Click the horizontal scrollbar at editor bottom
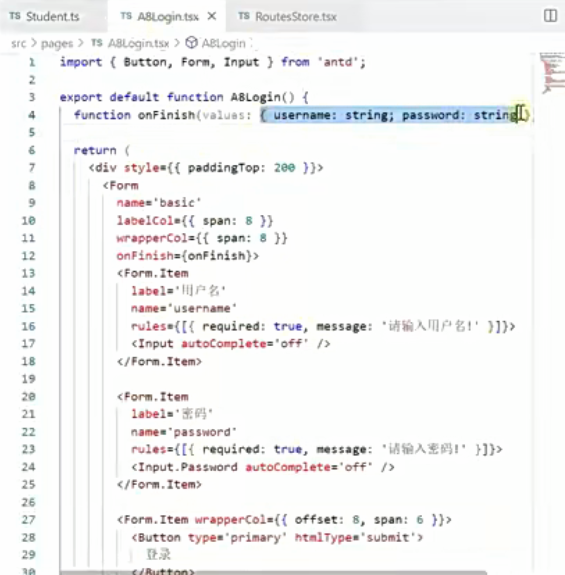This screenshot has width=565, height=575. coord(273,572)
